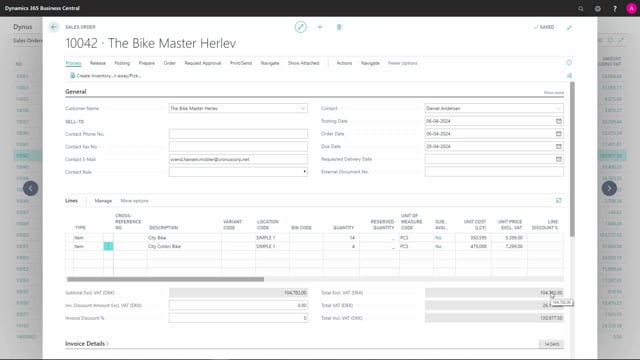Open row menu for City Colibri Bike
The image size is (640, 360).
108,246
